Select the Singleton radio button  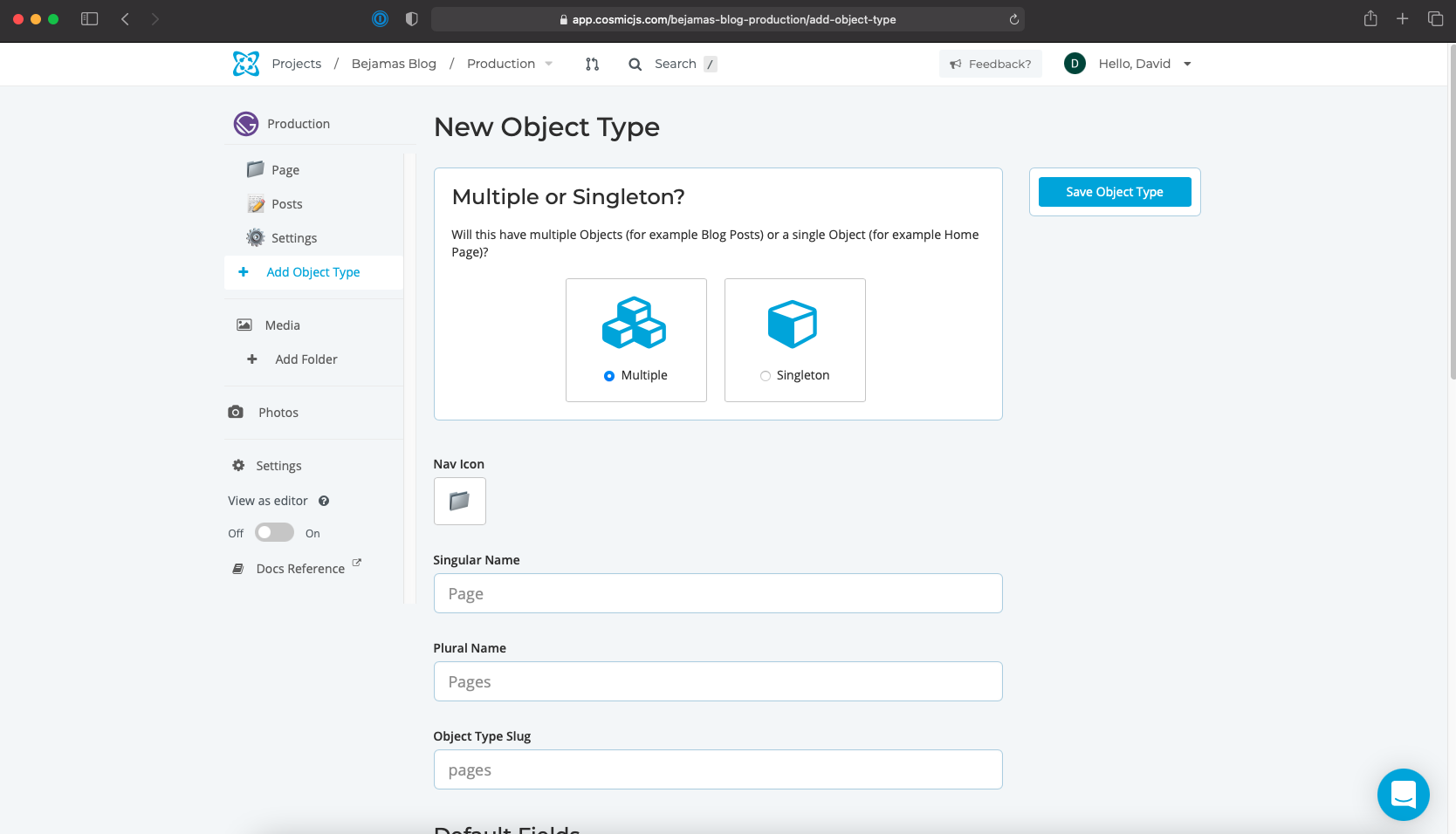tap(766, 376)
